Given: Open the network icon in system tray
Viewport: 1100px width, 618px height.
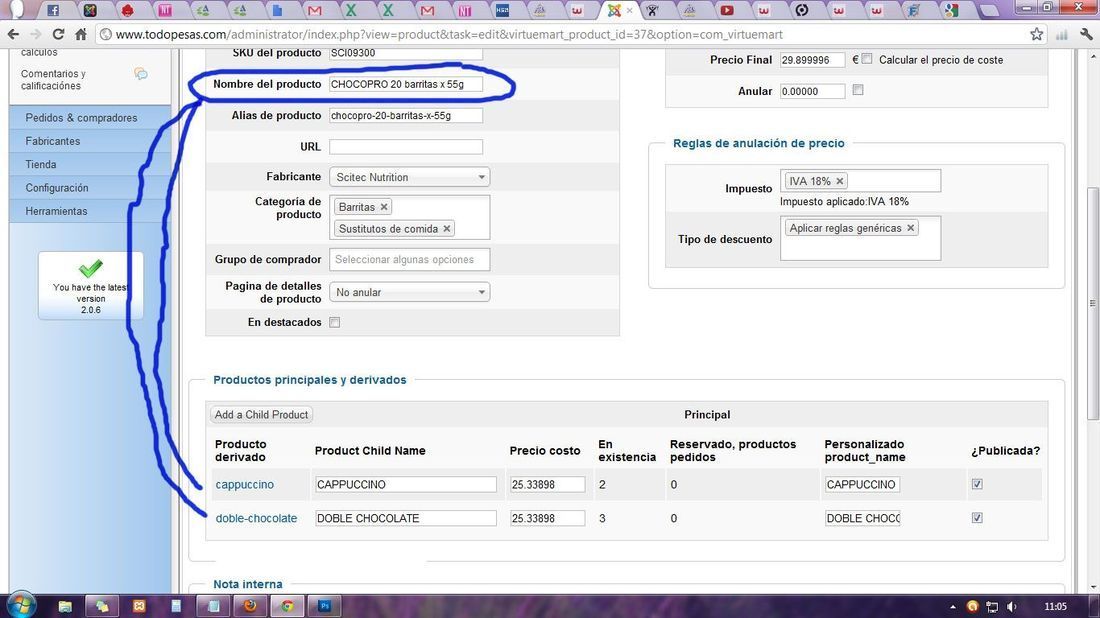Looking at the screenshot, I should (992, 607).
